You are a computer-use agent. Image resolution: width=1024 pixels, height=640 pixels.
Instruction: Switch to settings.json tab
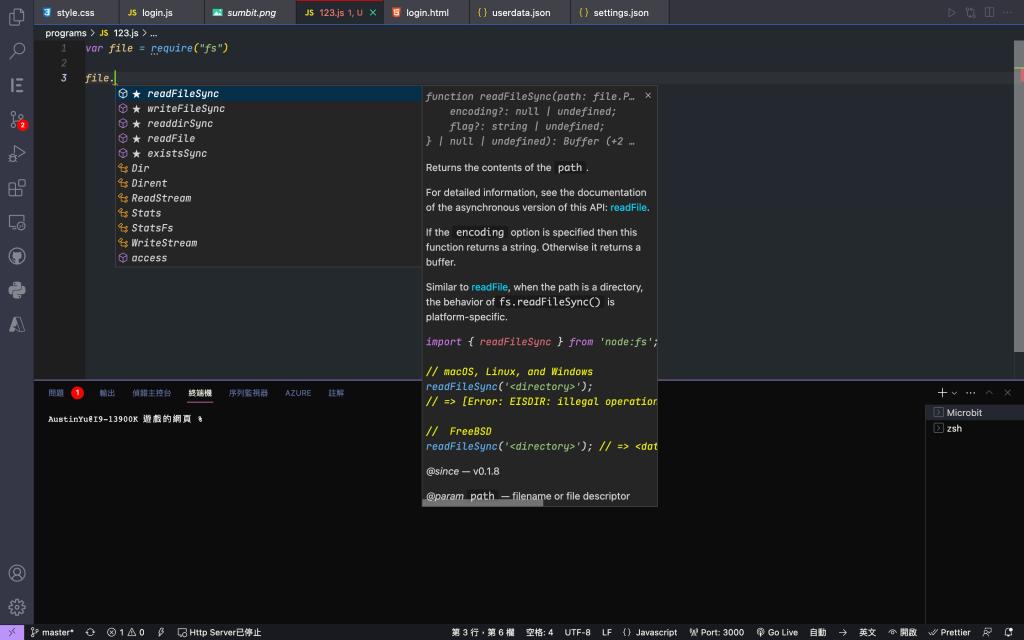click(x=620, y=12)
